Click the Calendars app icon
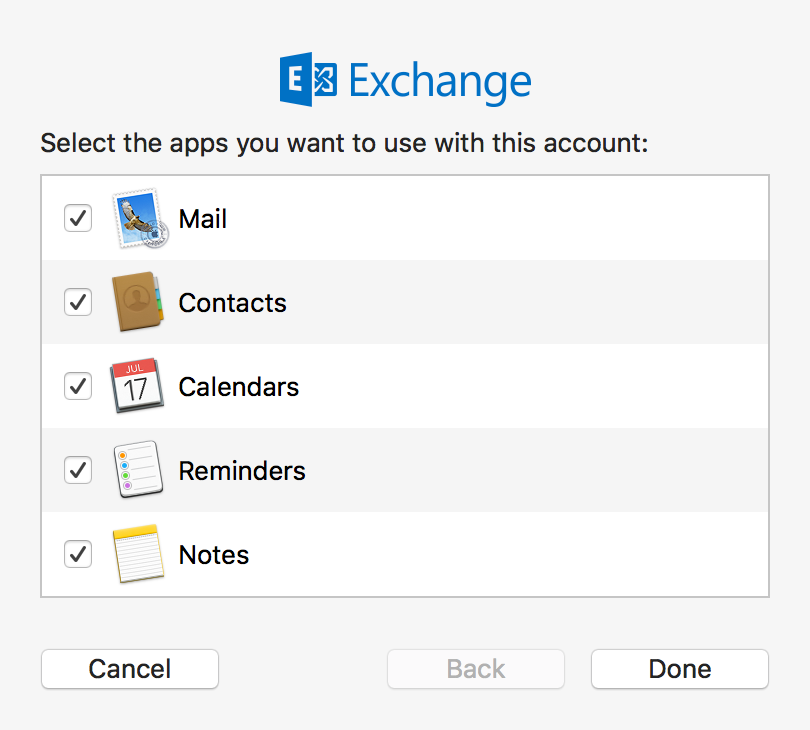This screenshot has height=730, width=810. pyautogui.click(x=137, y=386)
